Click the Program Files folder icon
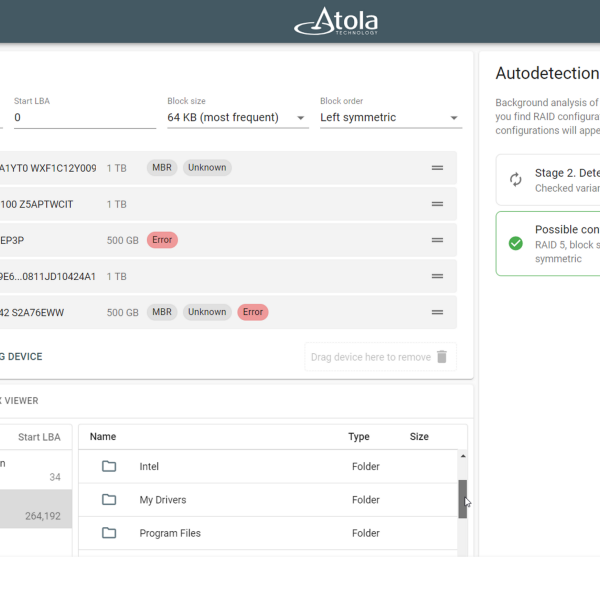This screenshot has width=600, height=600. (109, 533)
